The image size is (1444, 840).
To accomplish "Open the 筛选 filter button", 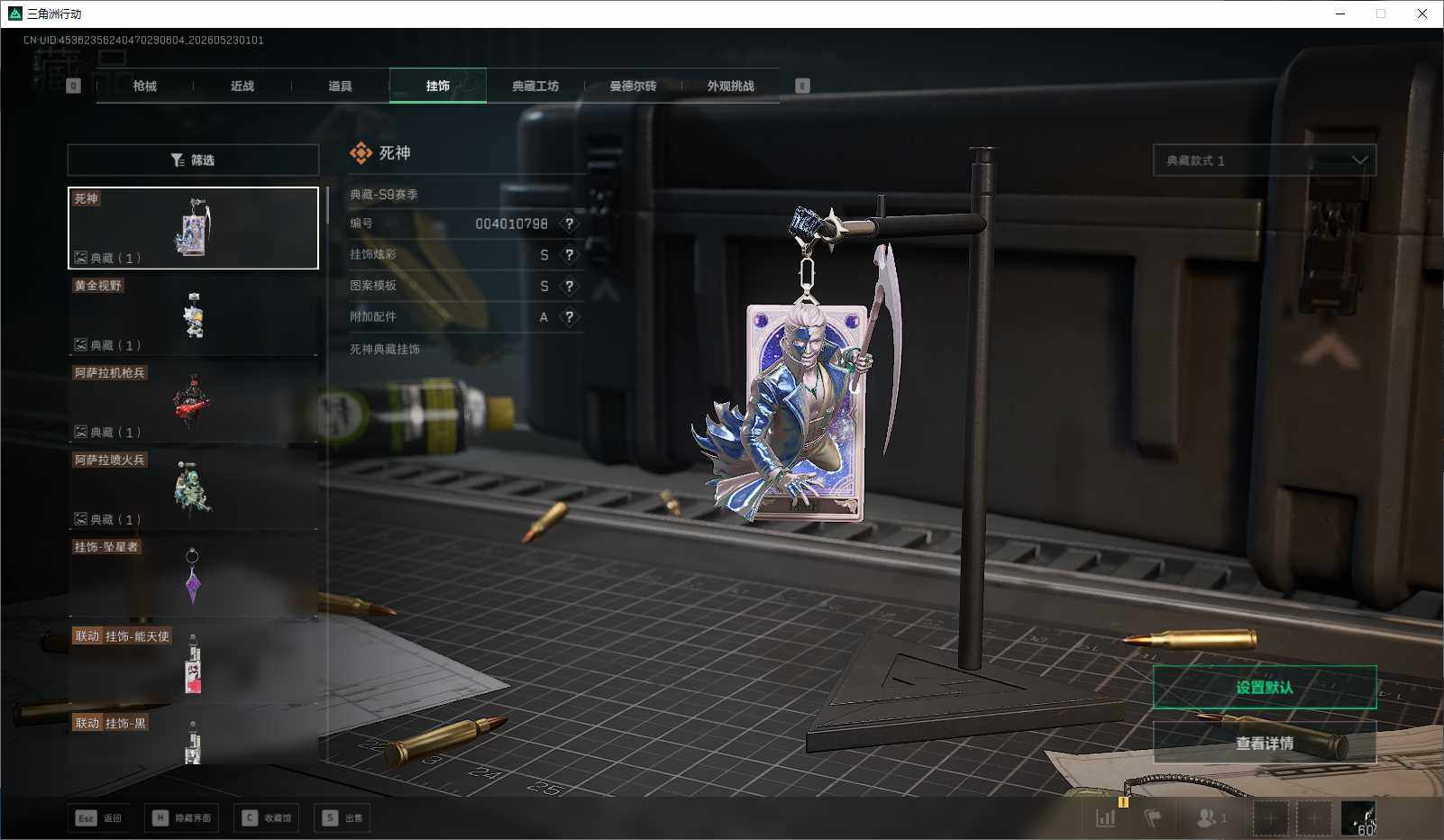I will (193, 160).
